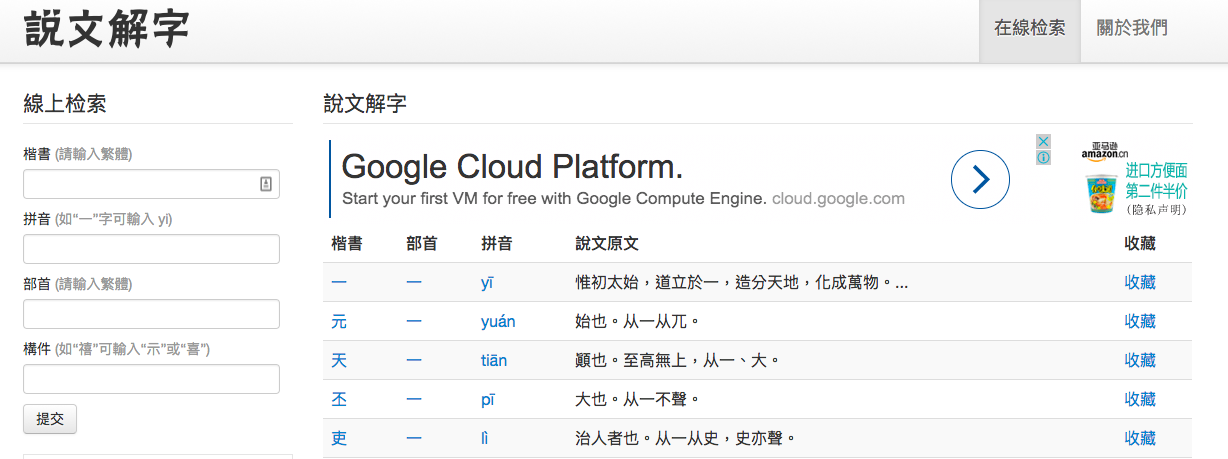Image resolution: width=1228 pixels, height=459 pixels.
Task: Click the amazon.cn logo in the ad
Action: pos(1104,152)
